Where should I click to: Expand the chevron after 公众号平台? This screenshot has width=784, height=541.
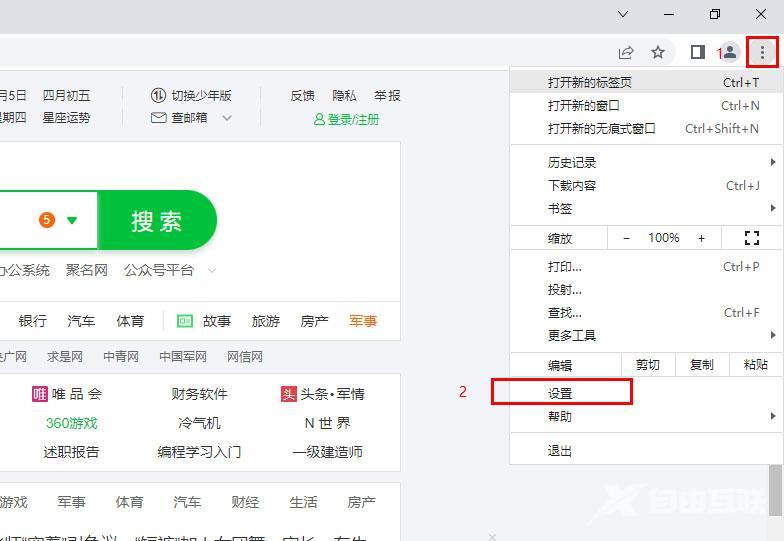pos(212,270)
